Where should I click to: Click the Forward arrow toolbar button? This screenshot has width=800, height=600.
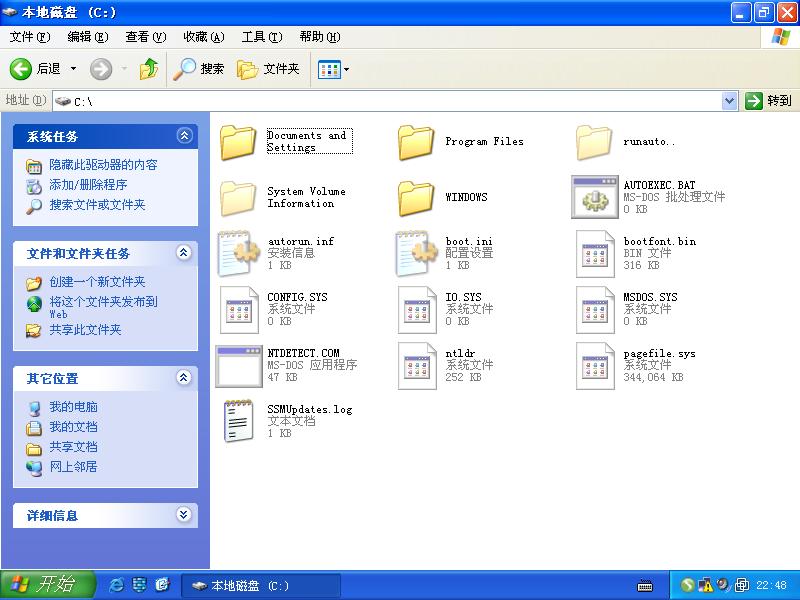[101, 69]
